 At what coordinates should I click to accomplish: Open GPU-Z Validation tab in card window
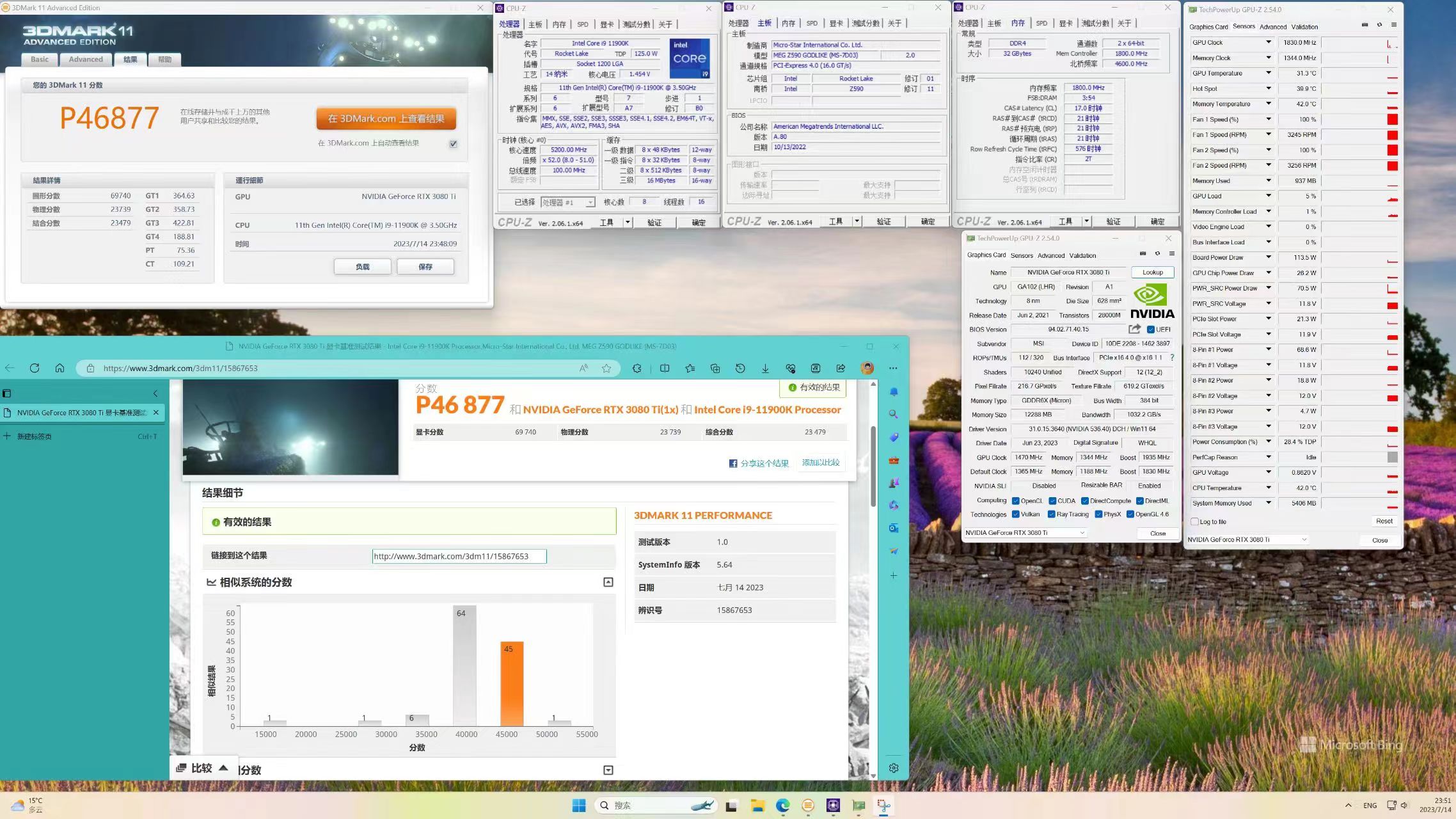click(x=1082, y=255)
